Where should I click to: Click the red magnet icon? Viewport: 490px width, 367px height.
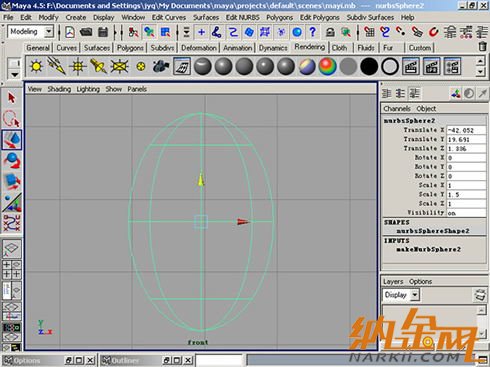433,32
